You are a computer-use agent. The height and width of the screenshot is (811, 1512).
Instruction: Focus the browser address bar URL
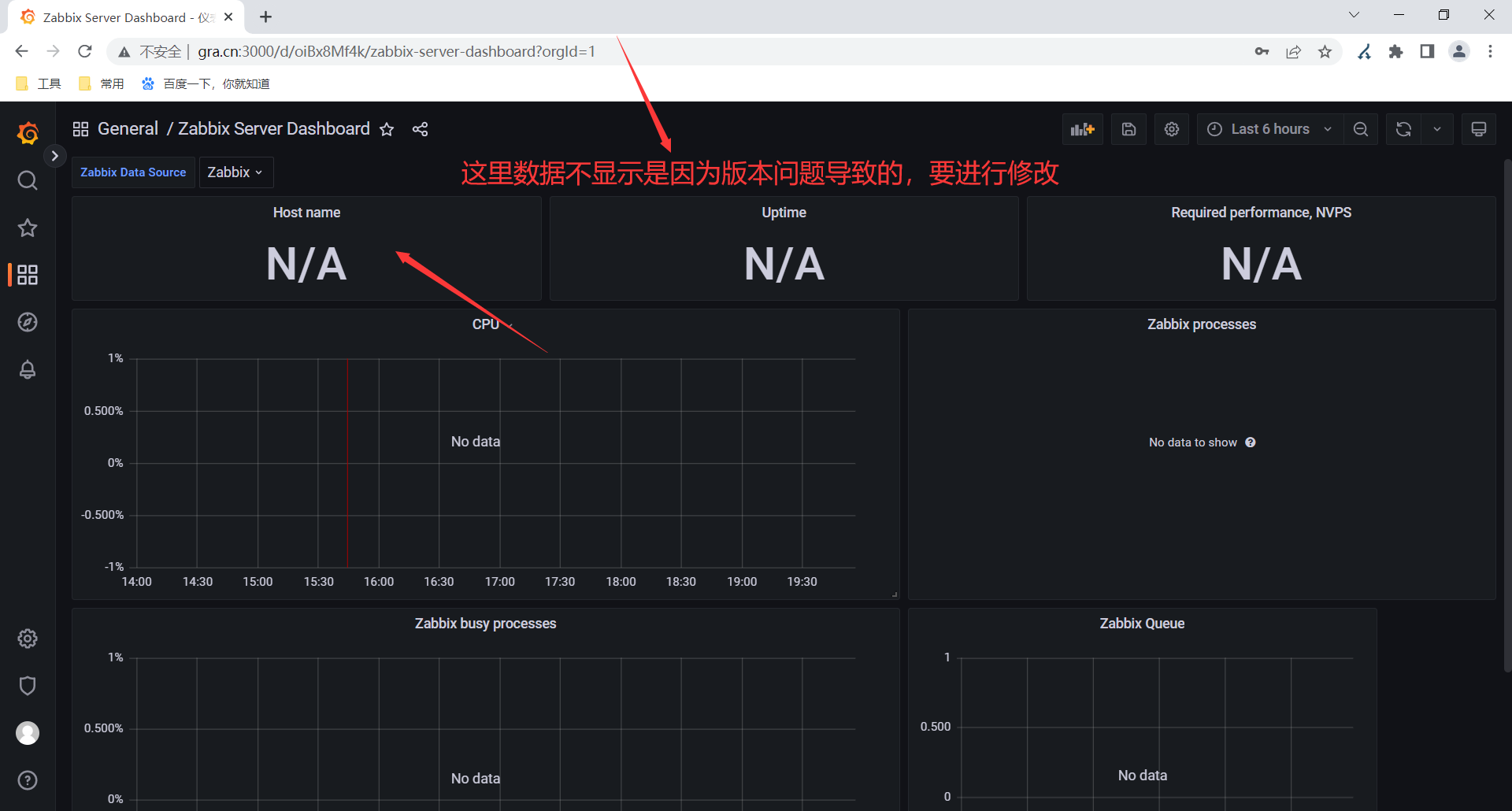pyautogui.click(x=396, y=52)
